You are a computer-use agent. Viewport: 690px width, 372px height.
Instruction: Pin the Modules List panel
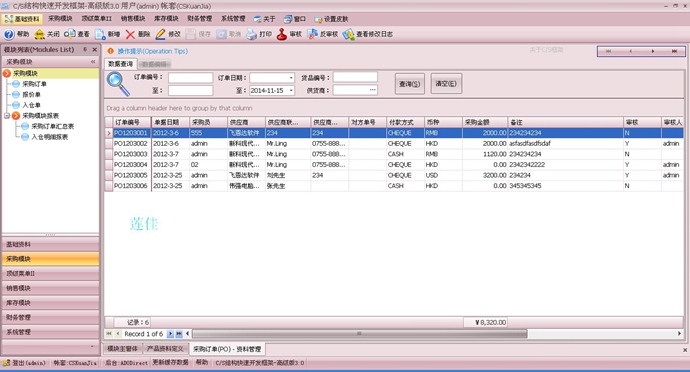(85, 49)
